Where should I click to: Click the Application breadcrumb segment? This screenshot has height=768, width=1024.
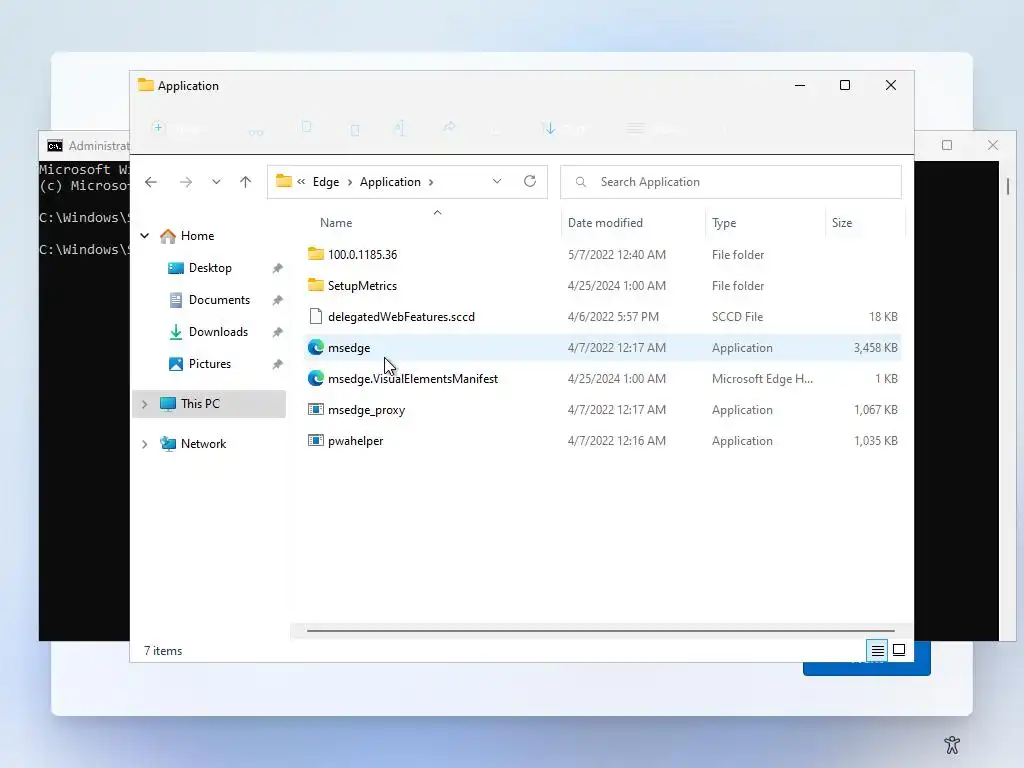[x=390, y=182]
